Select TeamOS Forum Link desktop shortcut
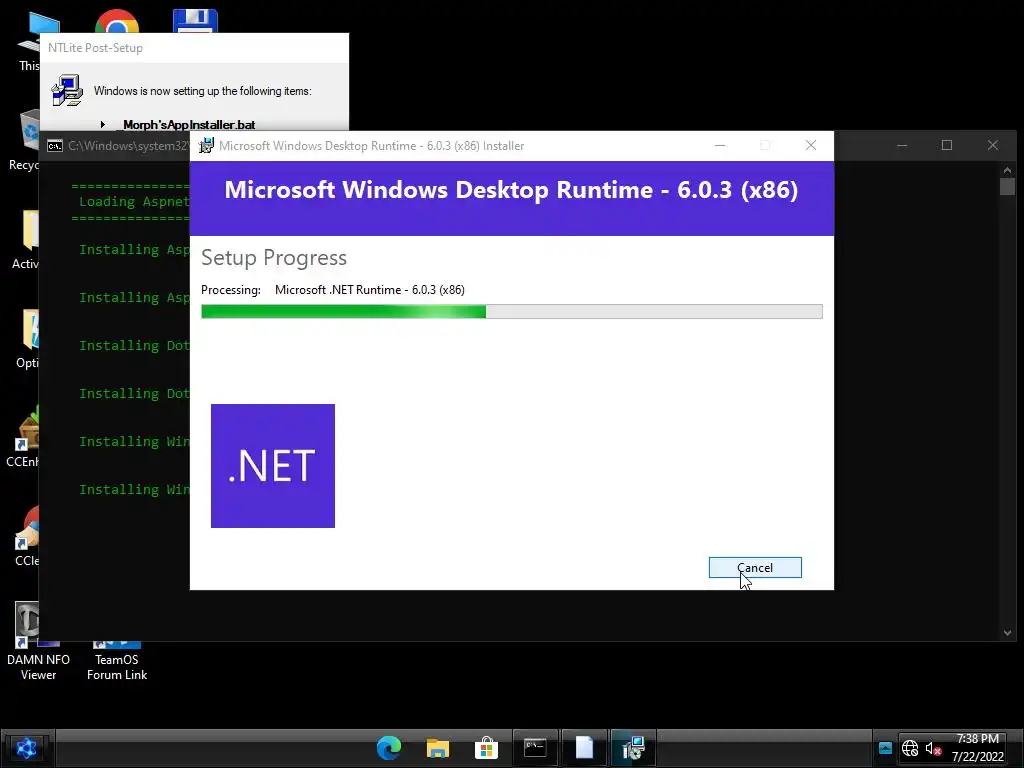Image resolution: width=1024 pixels, height=768 pixels. (x=117, y=661)
